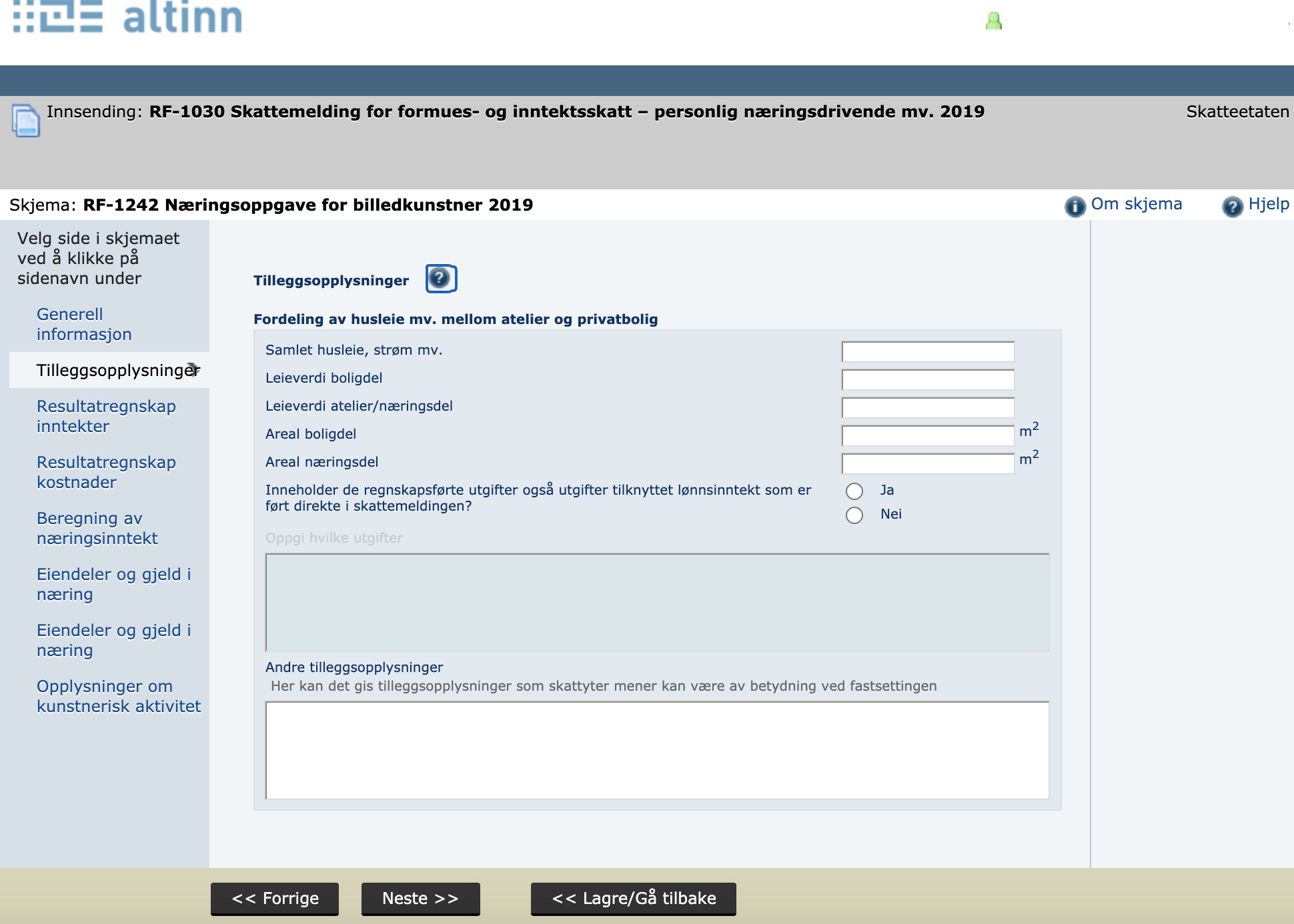Click the Areal næringsdel input field
Viewport: 1294px width, 924px height.
928,463
